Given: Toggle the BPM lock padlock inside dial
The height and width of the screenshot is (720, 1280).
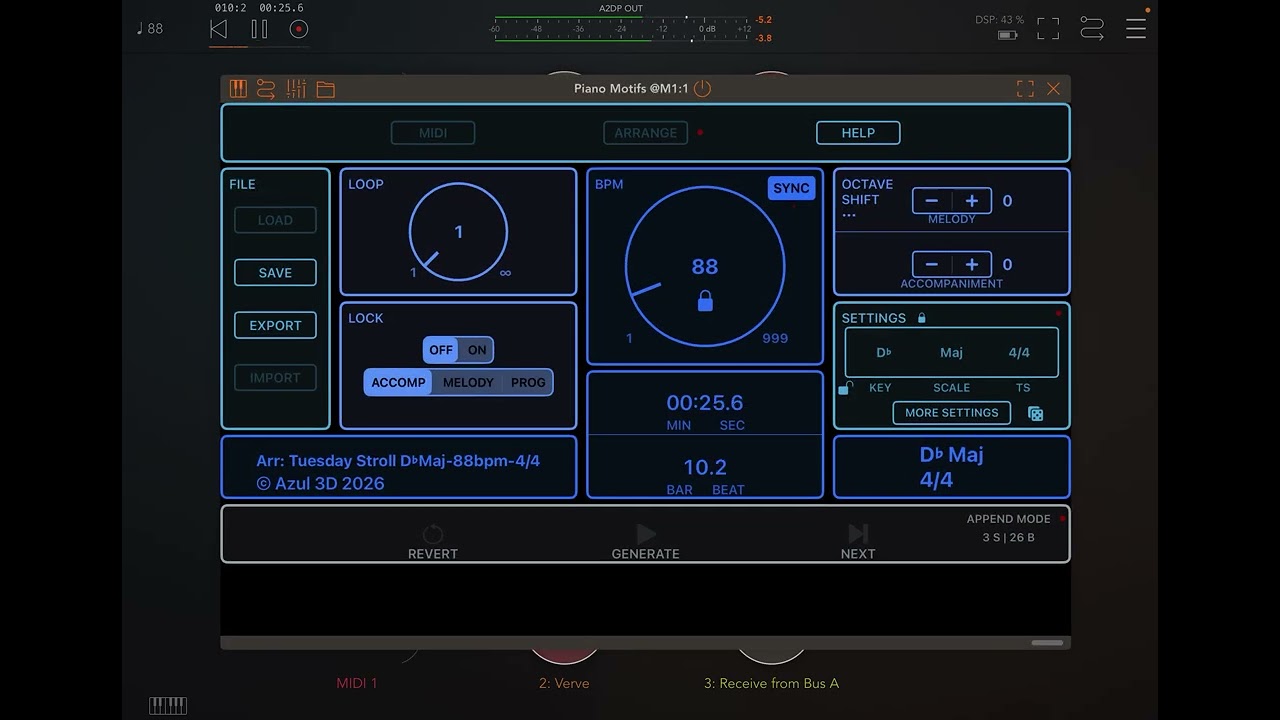Looking at the screenshot, I should [x=705, y=300].
